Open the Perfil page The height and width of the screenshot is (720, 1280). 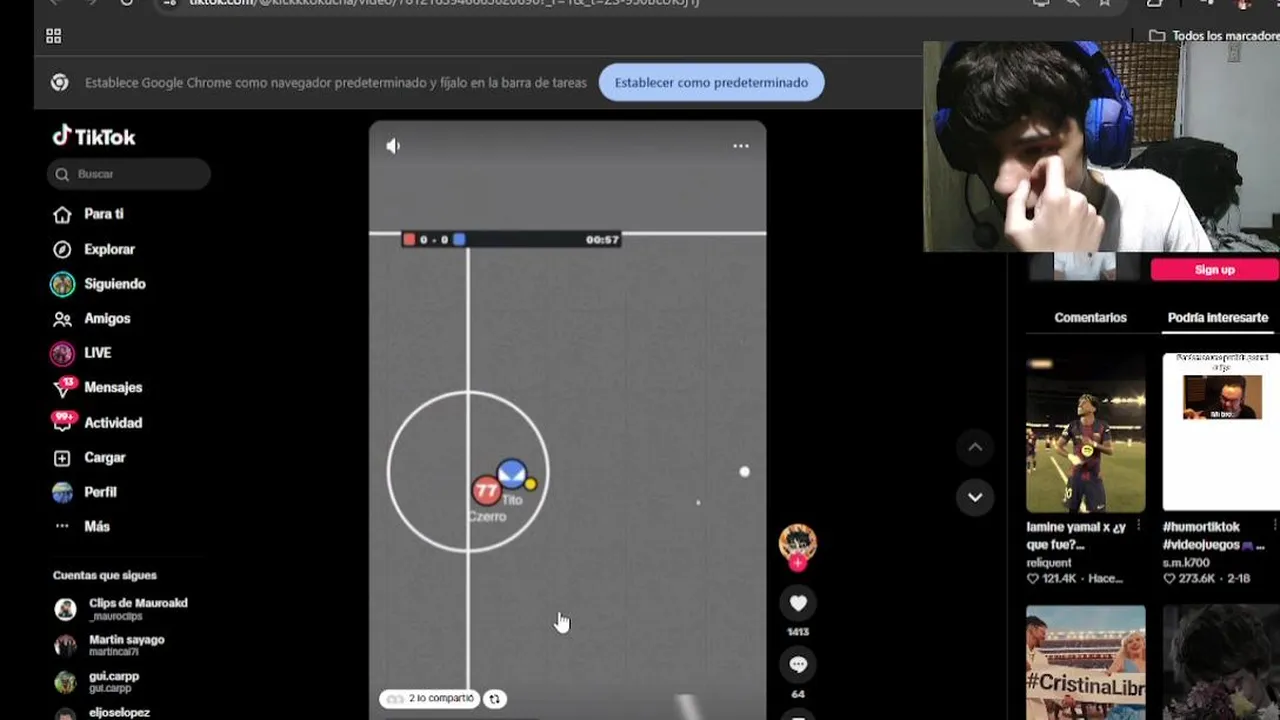coord(100,492)
